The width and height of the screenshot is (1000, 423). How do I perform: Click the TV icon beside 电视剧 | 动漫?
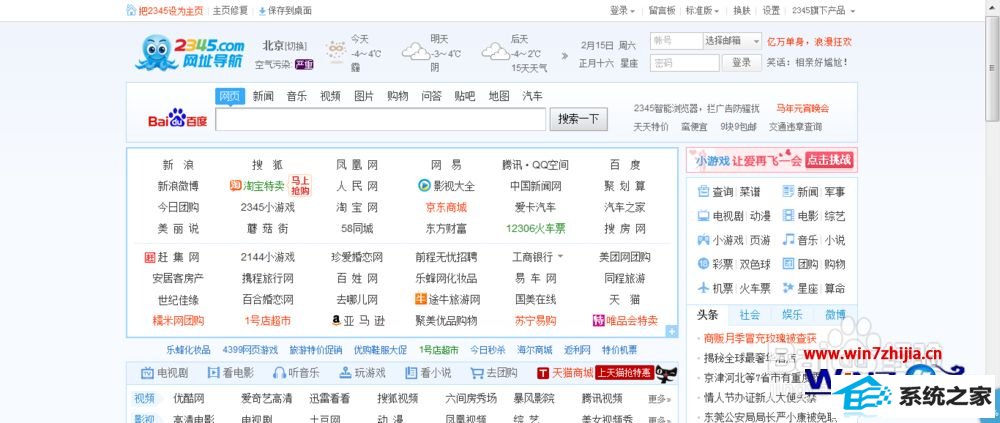(703, 216)
